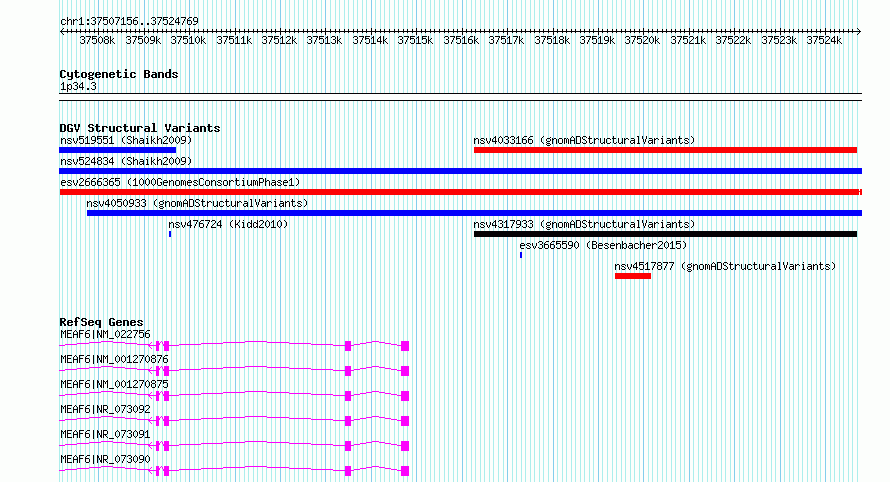The height and width of the screenshot is (482, 890).
Task: Click the 37518k ruler position
Action: tap(552, 40)
